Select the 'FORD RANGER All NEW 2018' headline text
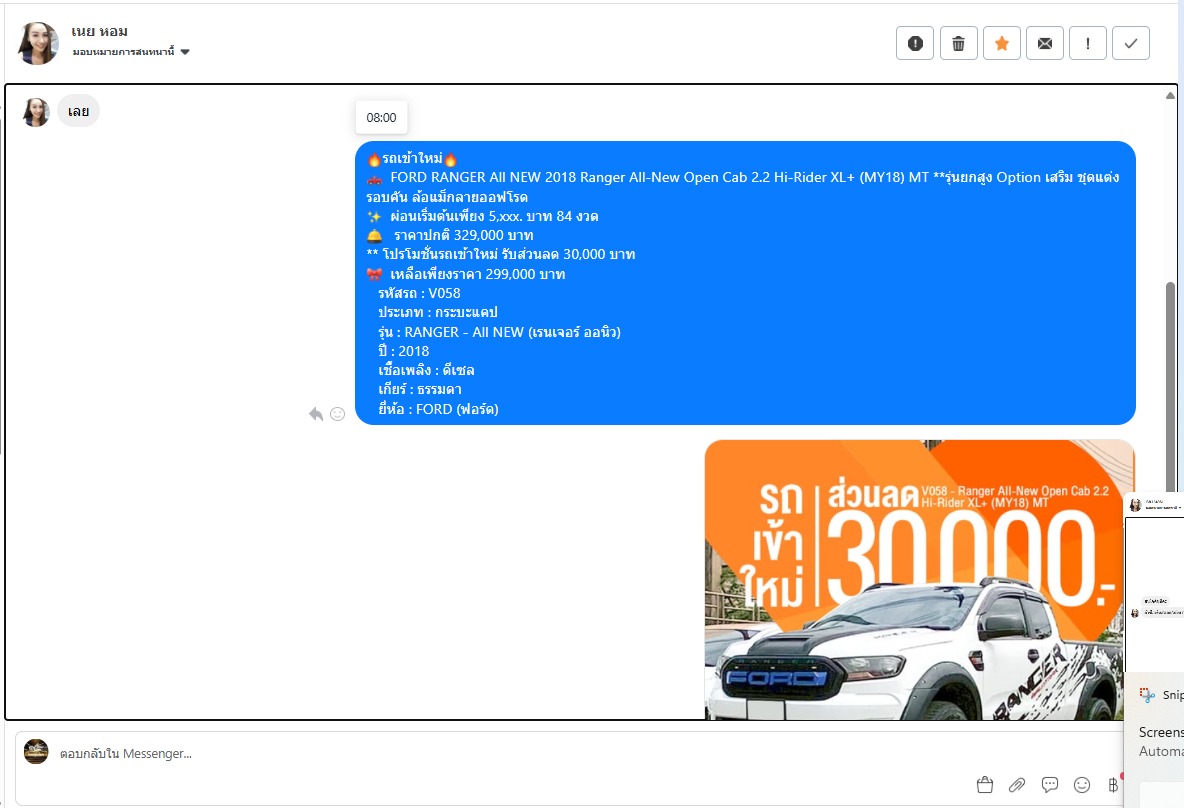Image resolution: width=1184 pixels, height=808 pixels. tap(483, 177)
